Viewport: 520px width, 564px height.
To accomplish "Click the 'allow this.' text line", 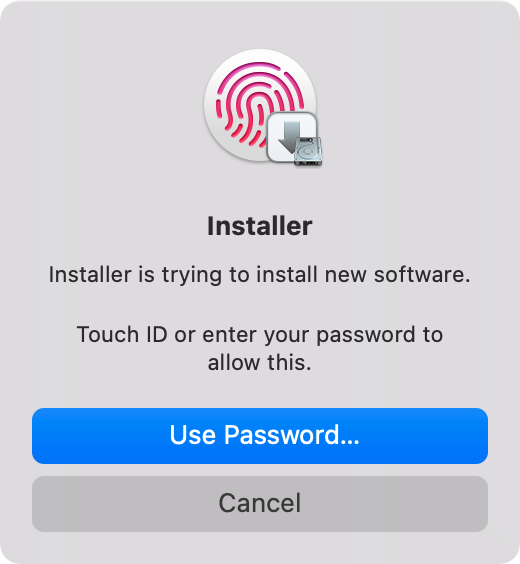I will pos(260,363).
